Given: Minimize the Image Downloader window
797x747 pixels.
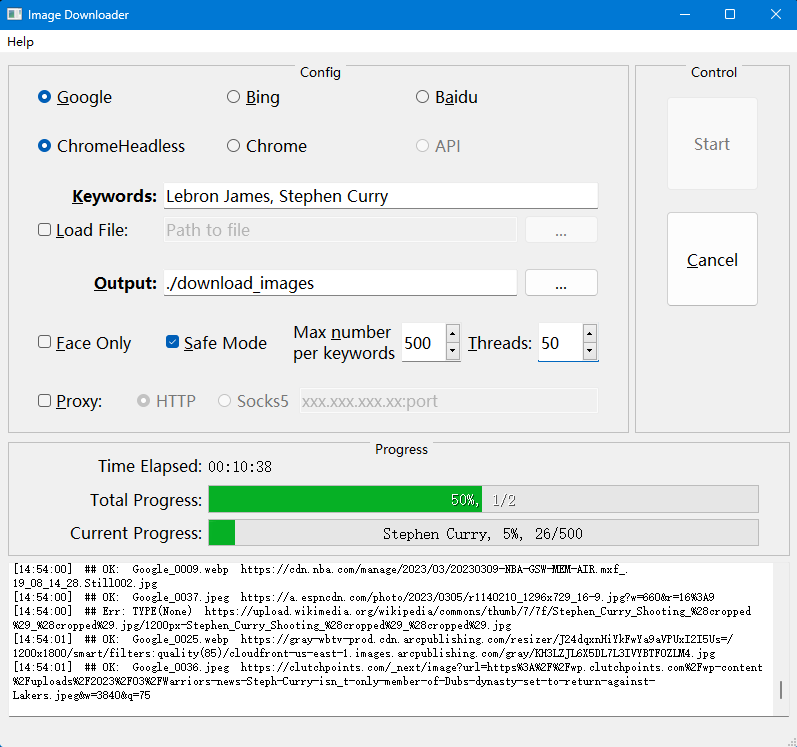Looking at the screenshot, I should tap(685, 15).
